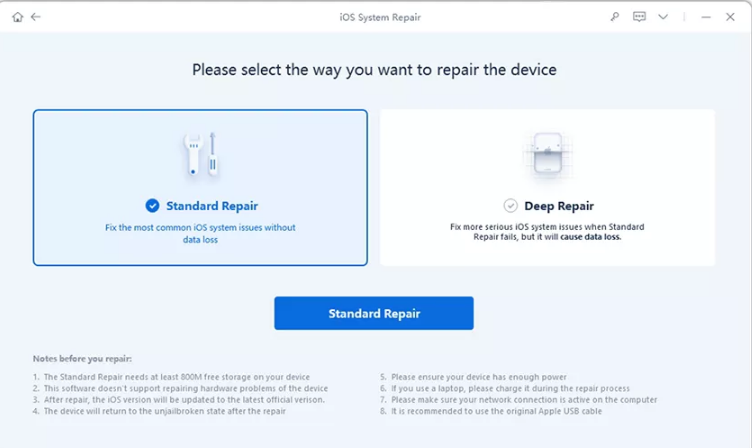This screenshot has height=448, width=752.
Task: Go to the home screen icon
Action: pos(18,17)
